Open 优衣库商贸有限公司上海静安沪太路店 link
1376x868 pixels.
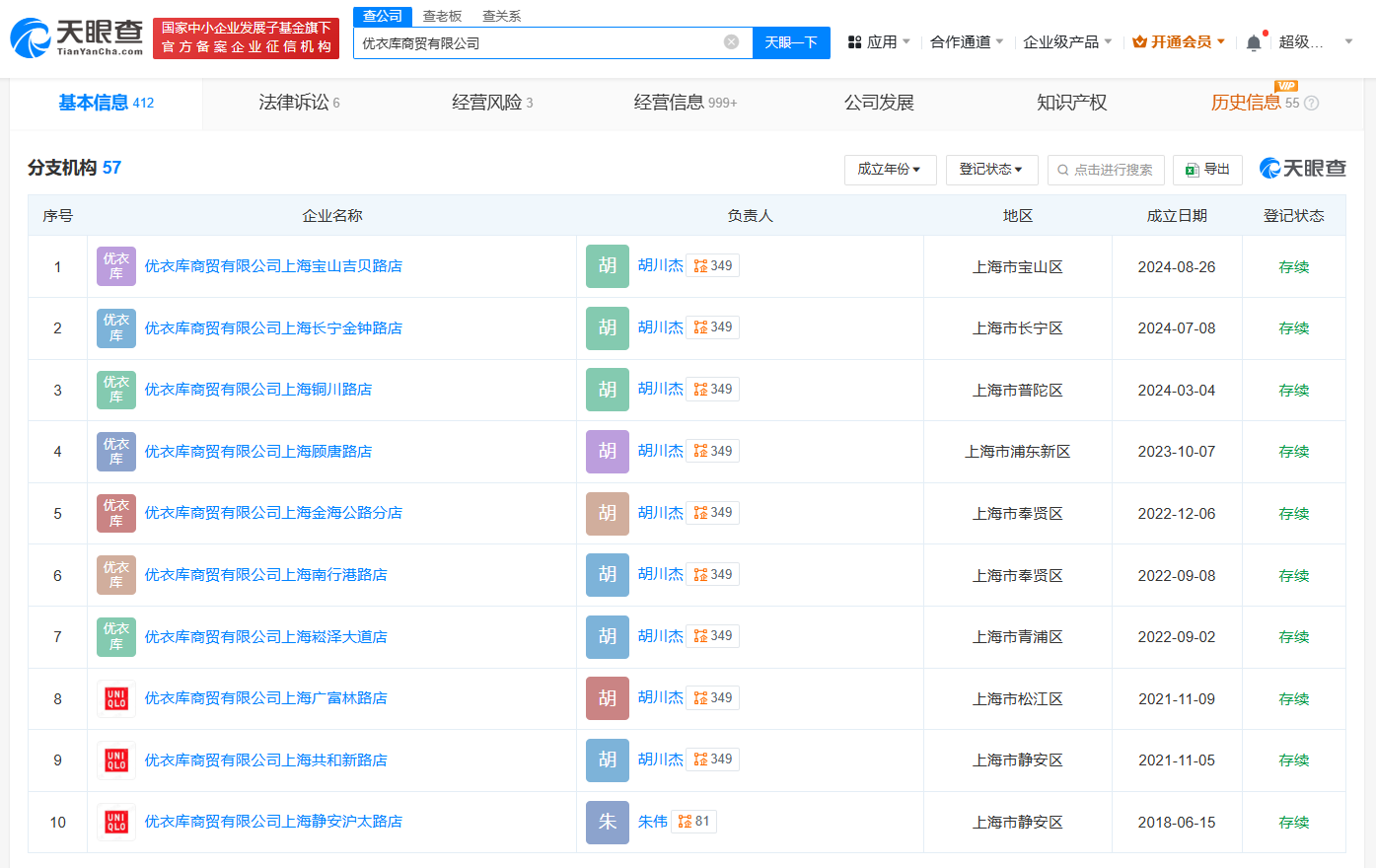273,822
